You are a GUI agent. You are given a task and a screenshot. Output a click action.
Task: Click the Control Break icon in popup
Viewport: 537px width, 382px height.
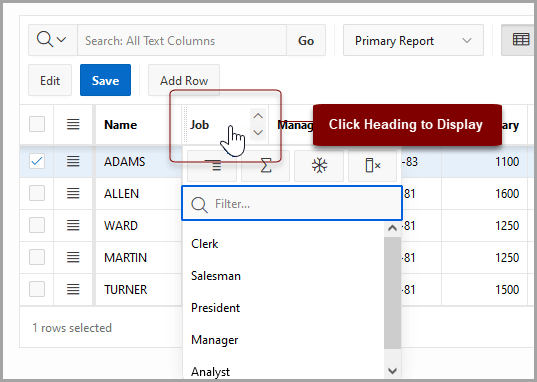click(x=212, y=166)
